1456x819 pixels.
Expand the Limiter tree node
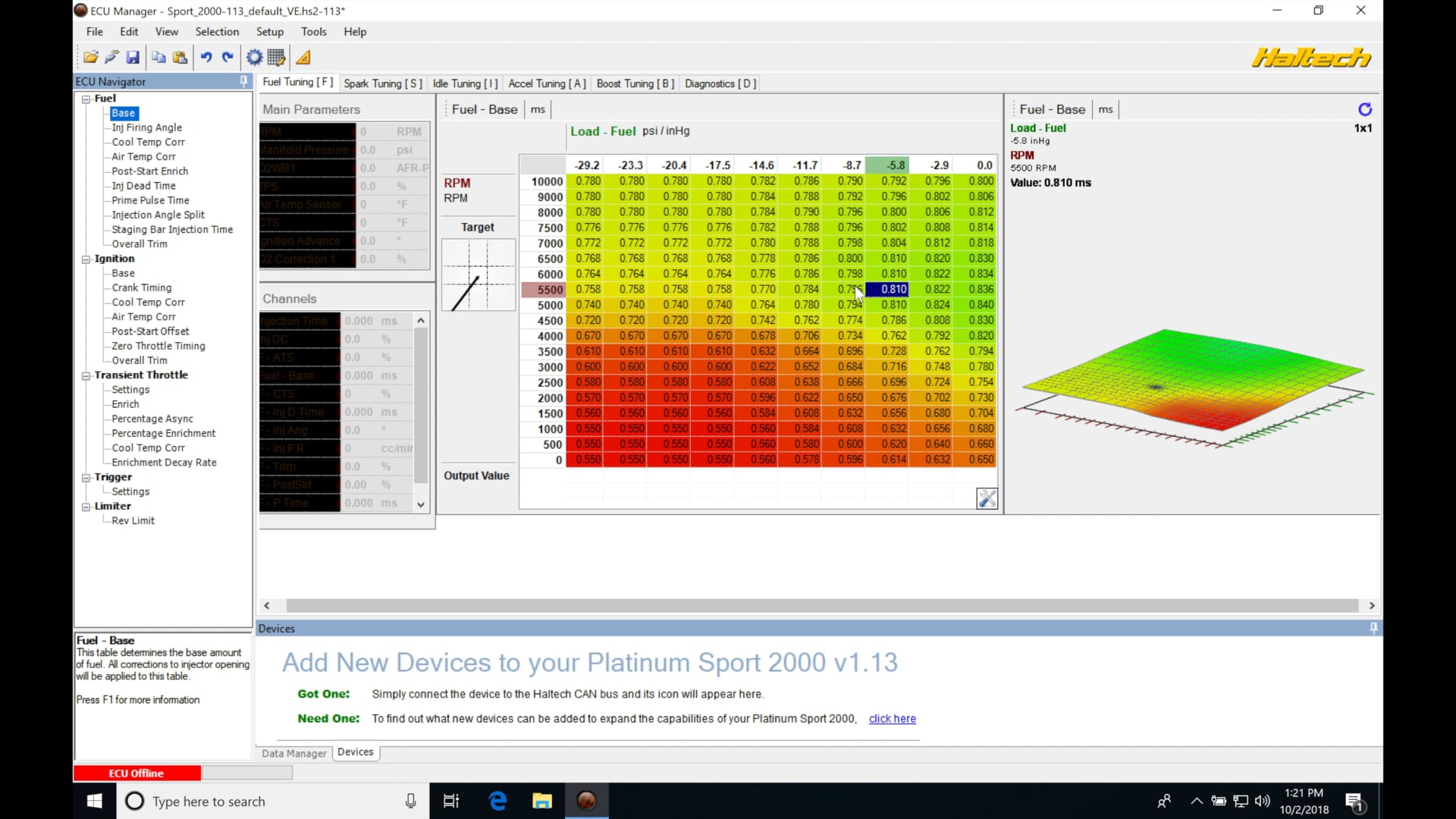point(86,506)
